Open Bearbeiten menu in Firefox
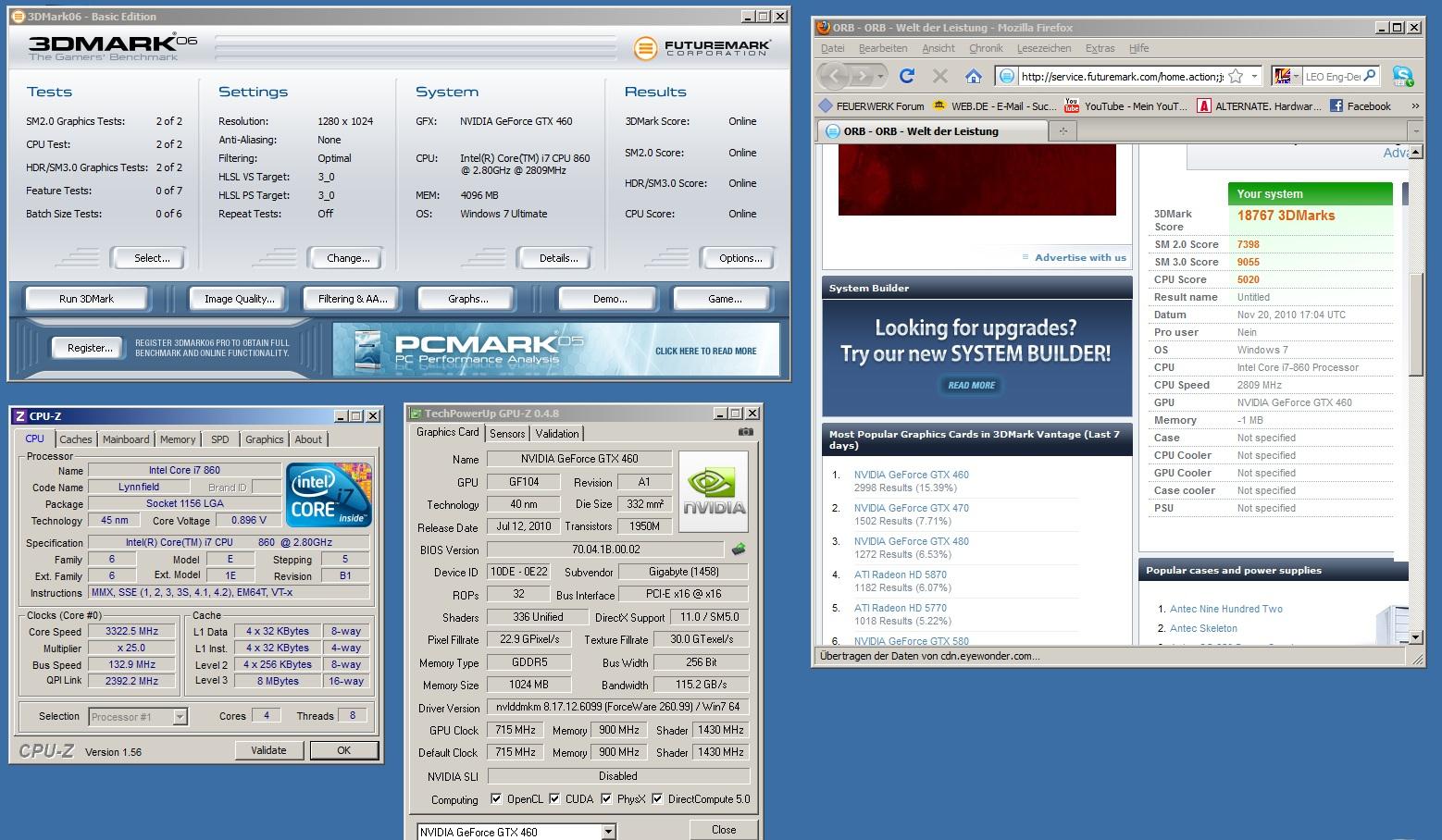 click(x=883, y=48)
